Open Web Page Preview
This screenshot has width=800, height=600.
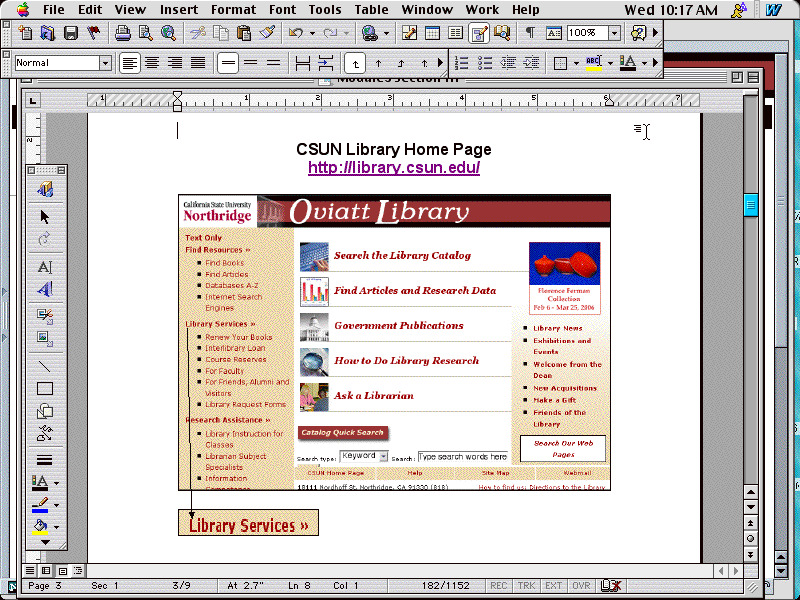[168, 33]
